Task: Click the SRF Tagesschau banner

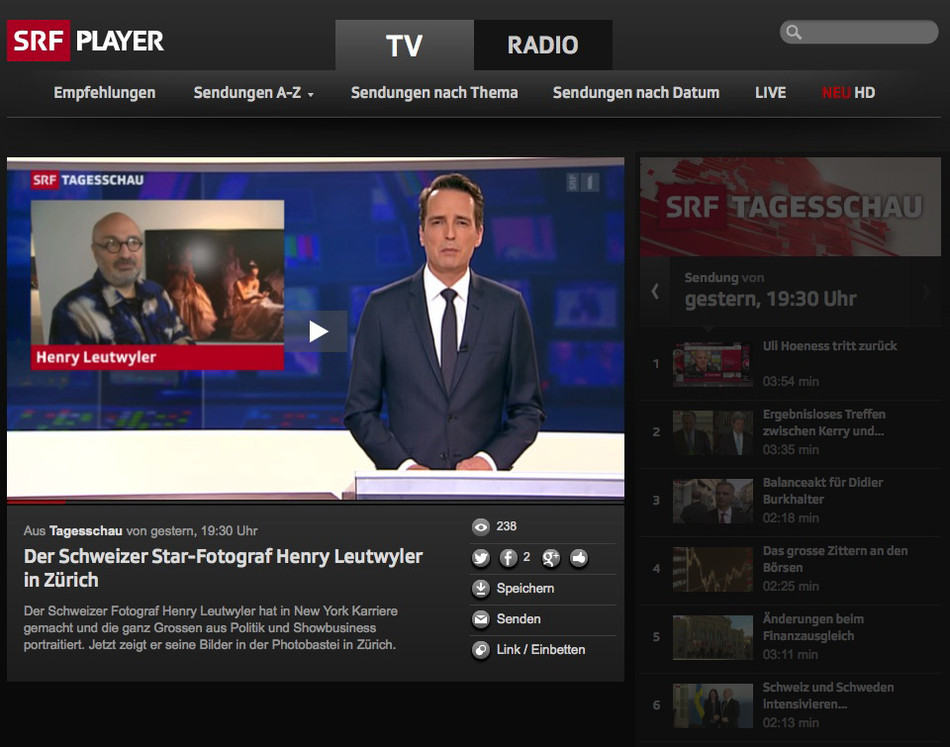Action: (x=790, y=207)
